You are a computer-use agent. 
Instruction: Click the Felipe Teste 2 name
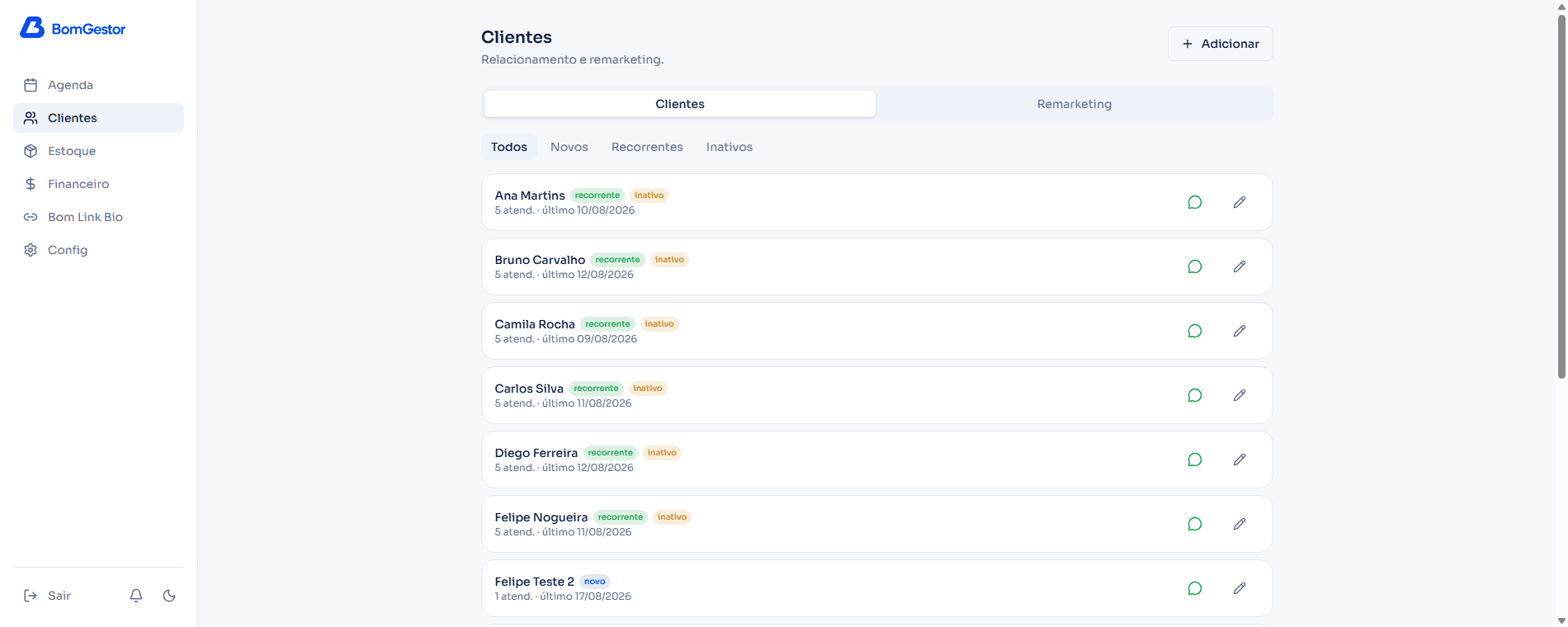pyautogui.click(x=535, y=582)
